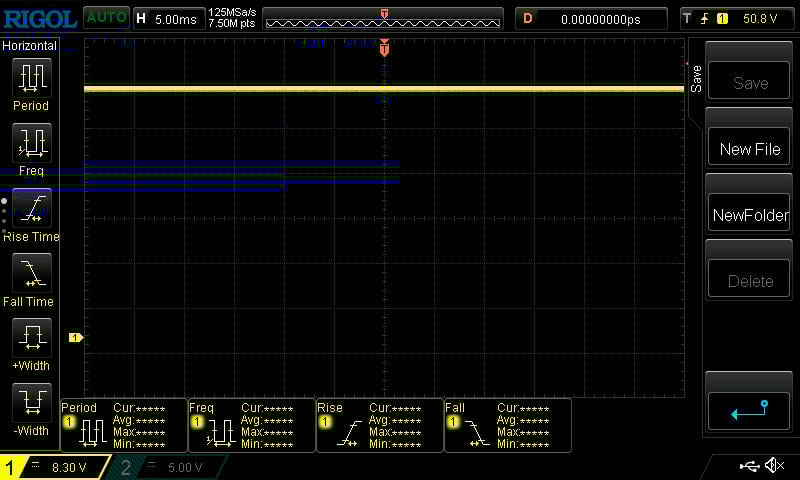Click the 125MSa/s sample rate readout
The height and width of the screenshot is (480, 800).
click(232, 12)
